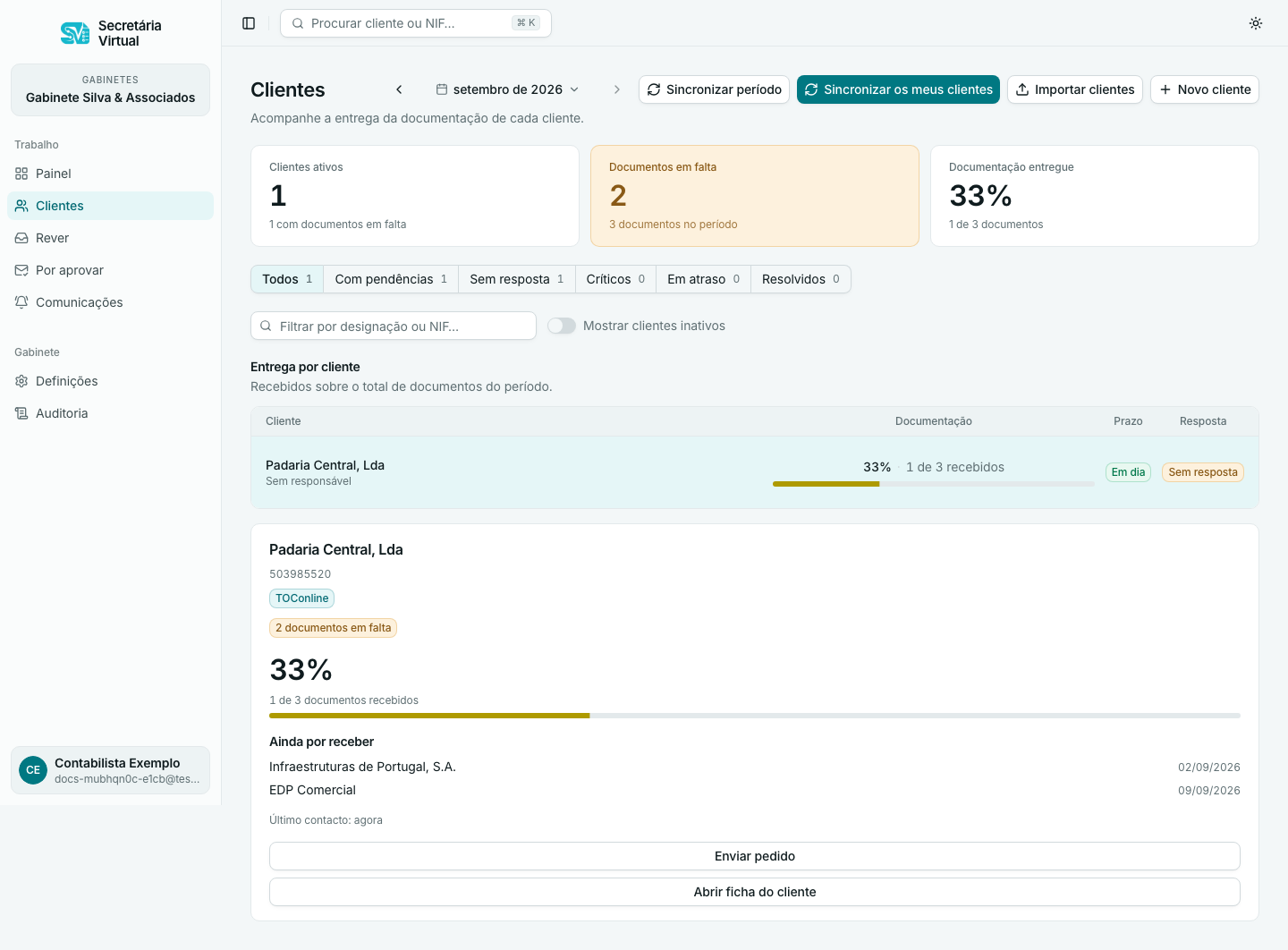
Task: Open the setembro de 2026 period dropdown
Action: click(507, 89)
